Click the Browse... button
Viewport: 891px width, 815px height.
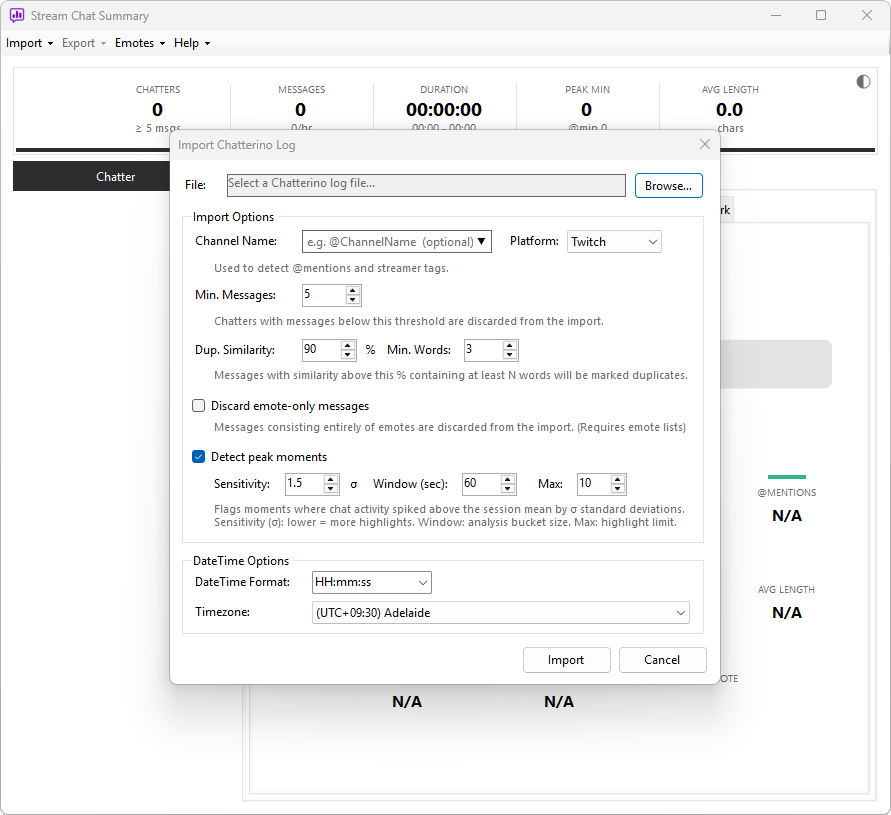pyautogui.click(x=668, y=186)
